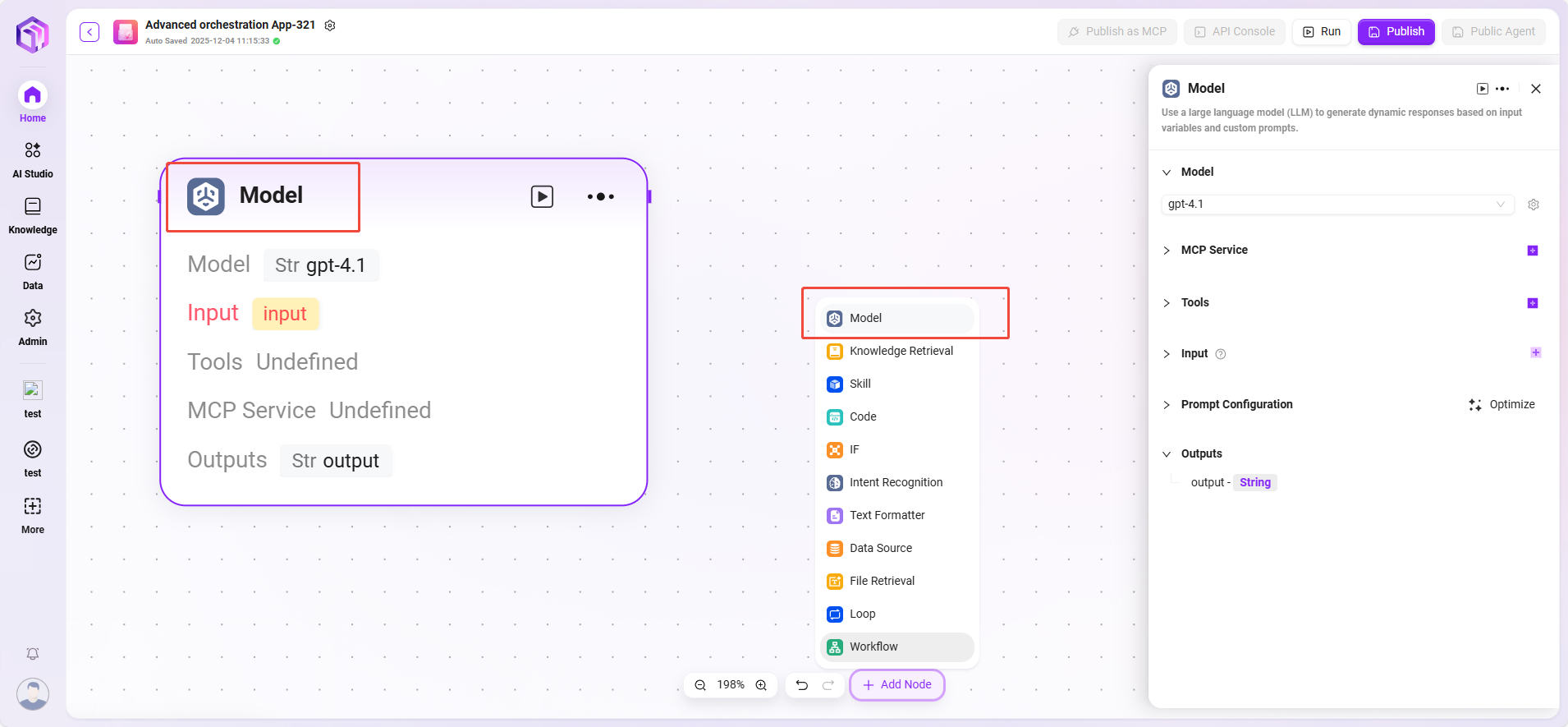Run the Model node on canvas
The image size is (1568, 727).
[x=542, y=197]
